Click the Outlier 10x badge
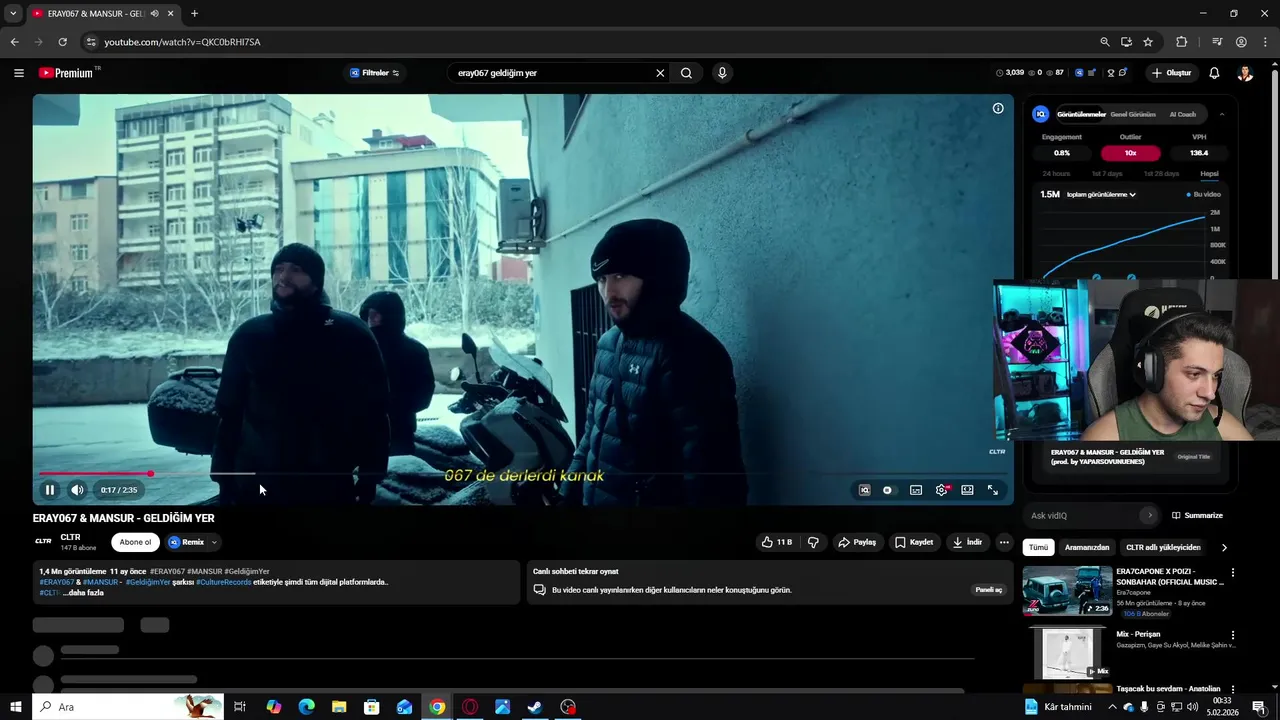This screenshot has width=1280, height=720. click(x=1130, y=153)
